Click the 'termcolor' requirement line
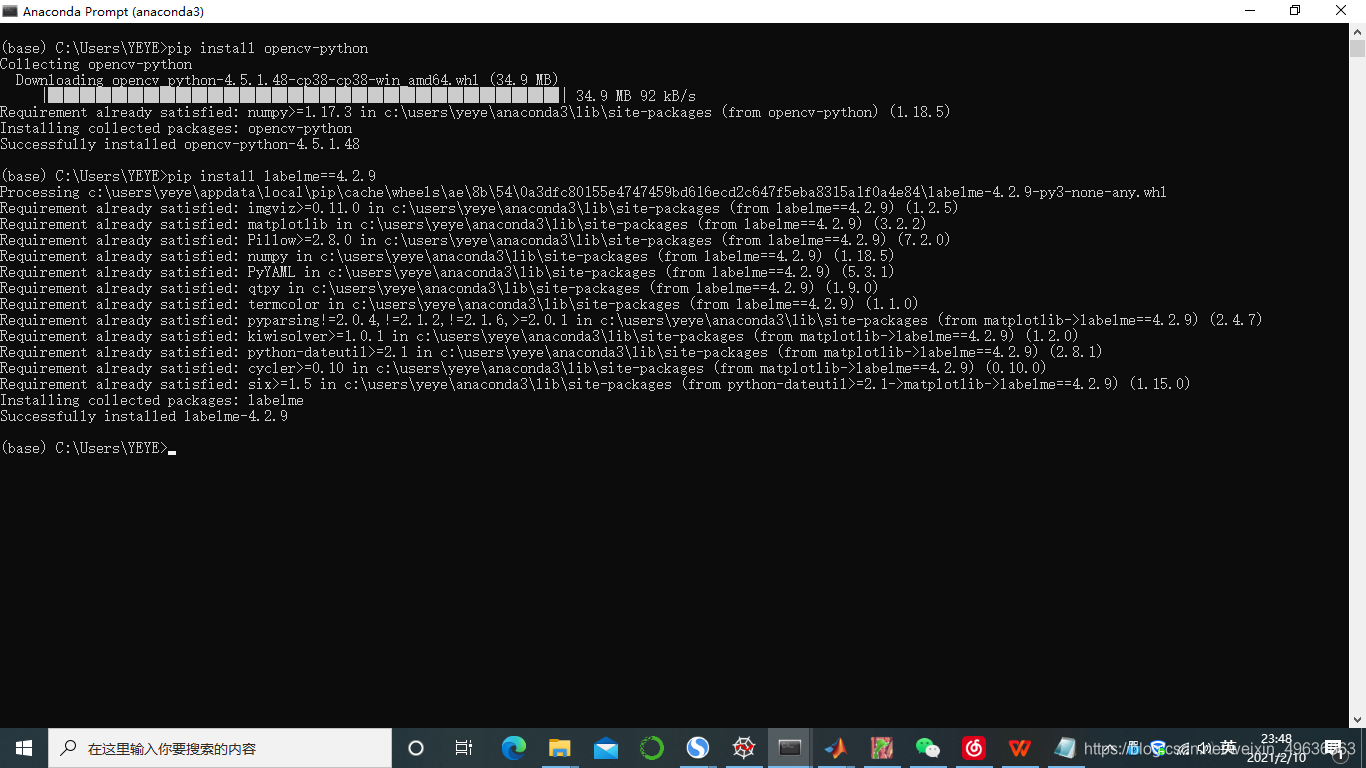Image resolution: width=1366 pixels, height=768 pixels. [x=459, y=304]
